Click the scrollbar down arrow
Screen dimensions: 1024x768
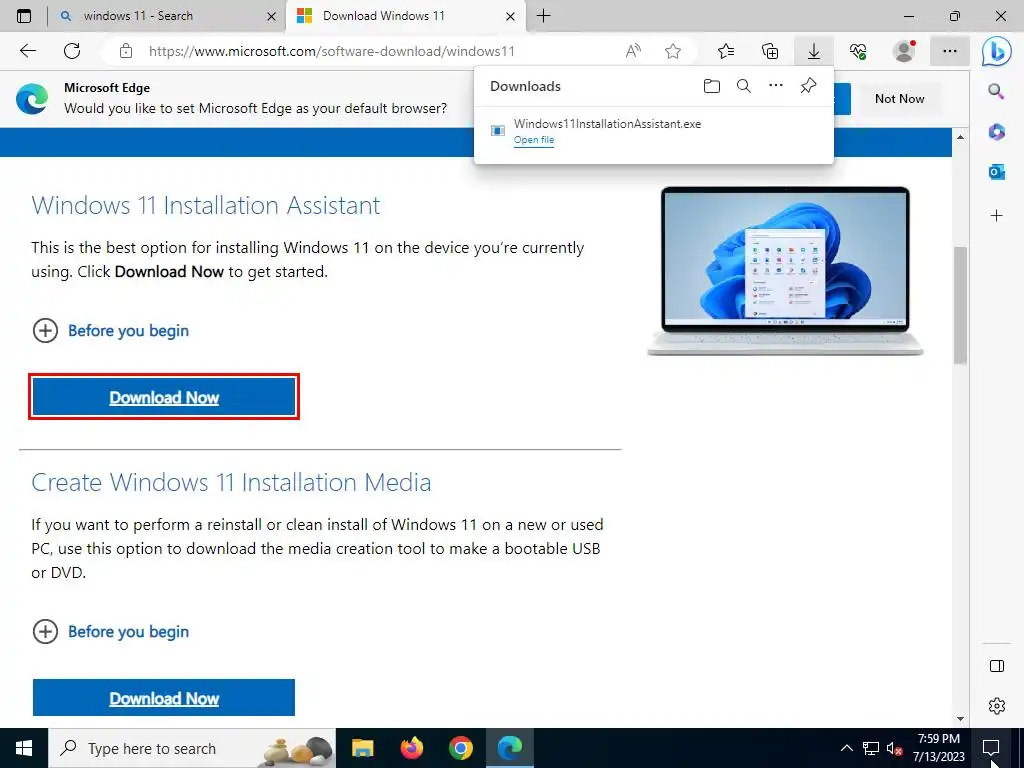[960, 719]
